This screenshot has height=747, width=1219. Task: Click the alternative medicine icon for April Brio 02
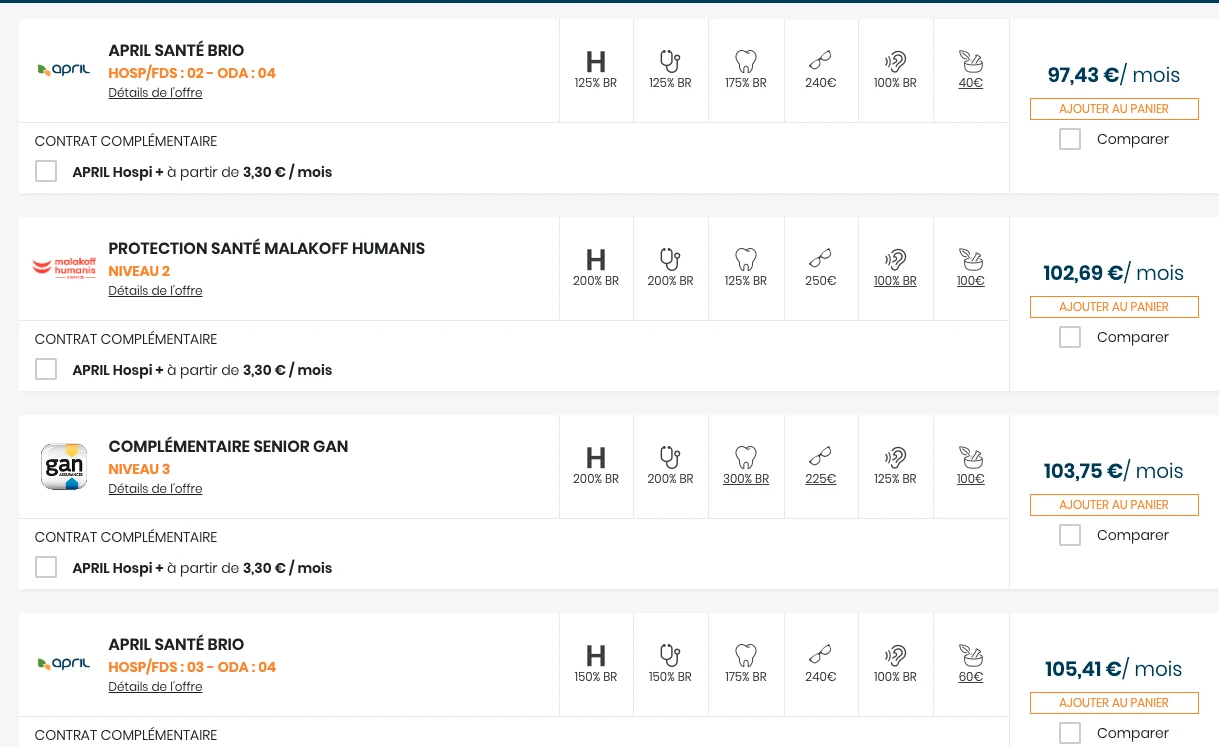pos(970,61)
